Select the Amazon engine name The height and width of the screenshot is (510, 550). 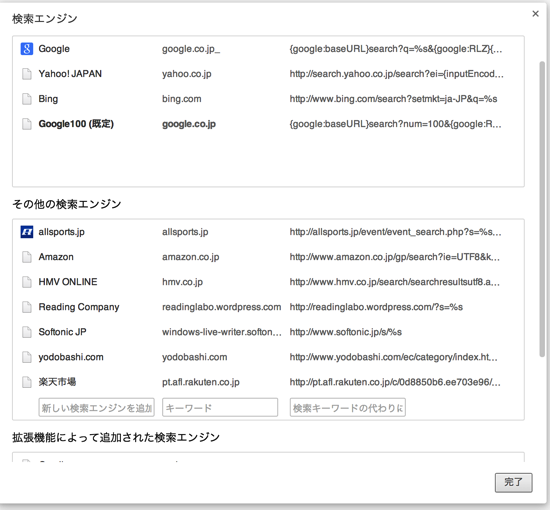56,257
